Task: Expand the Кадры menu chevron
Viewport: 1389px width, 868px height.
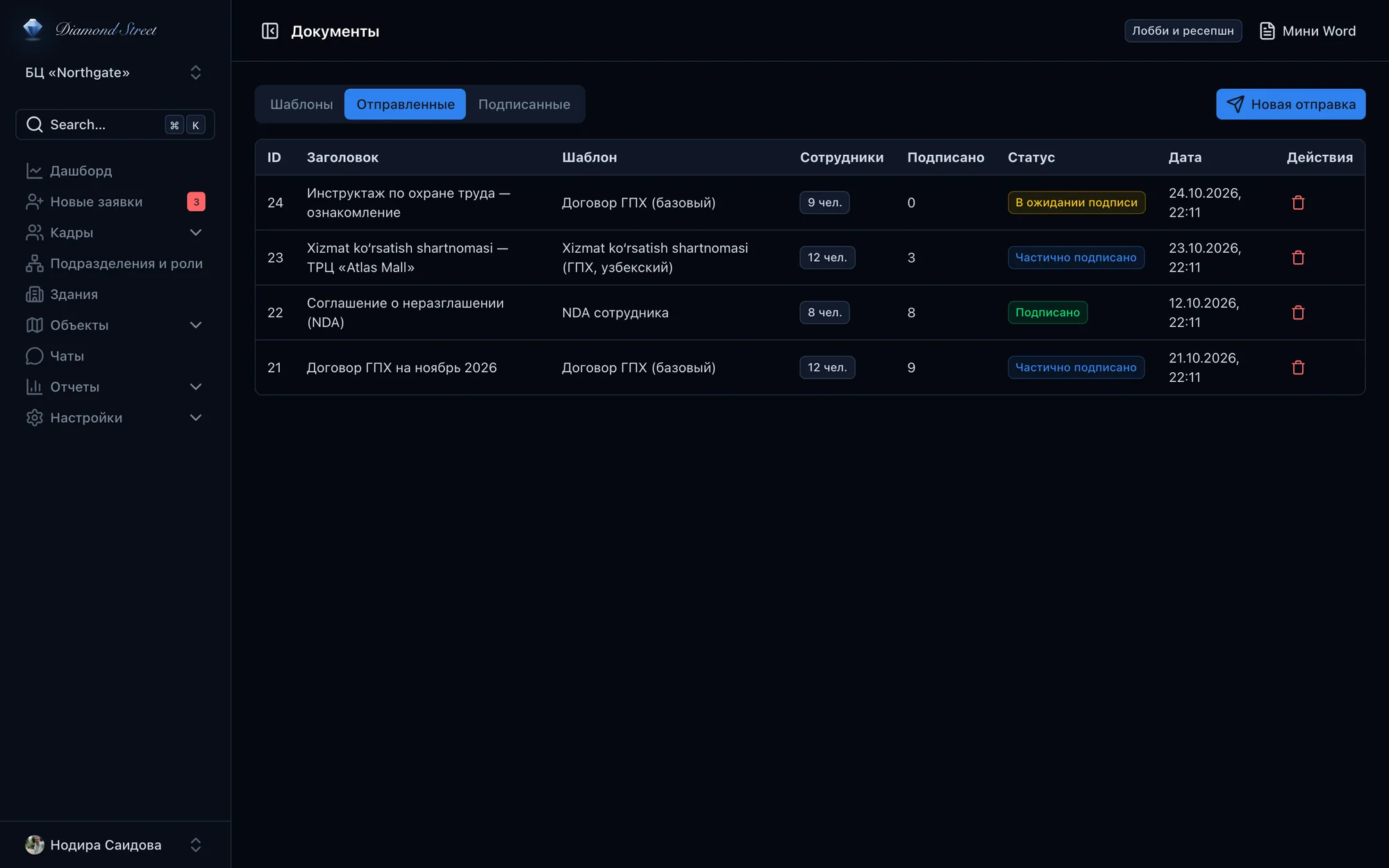Action: [x=196, y=232]
